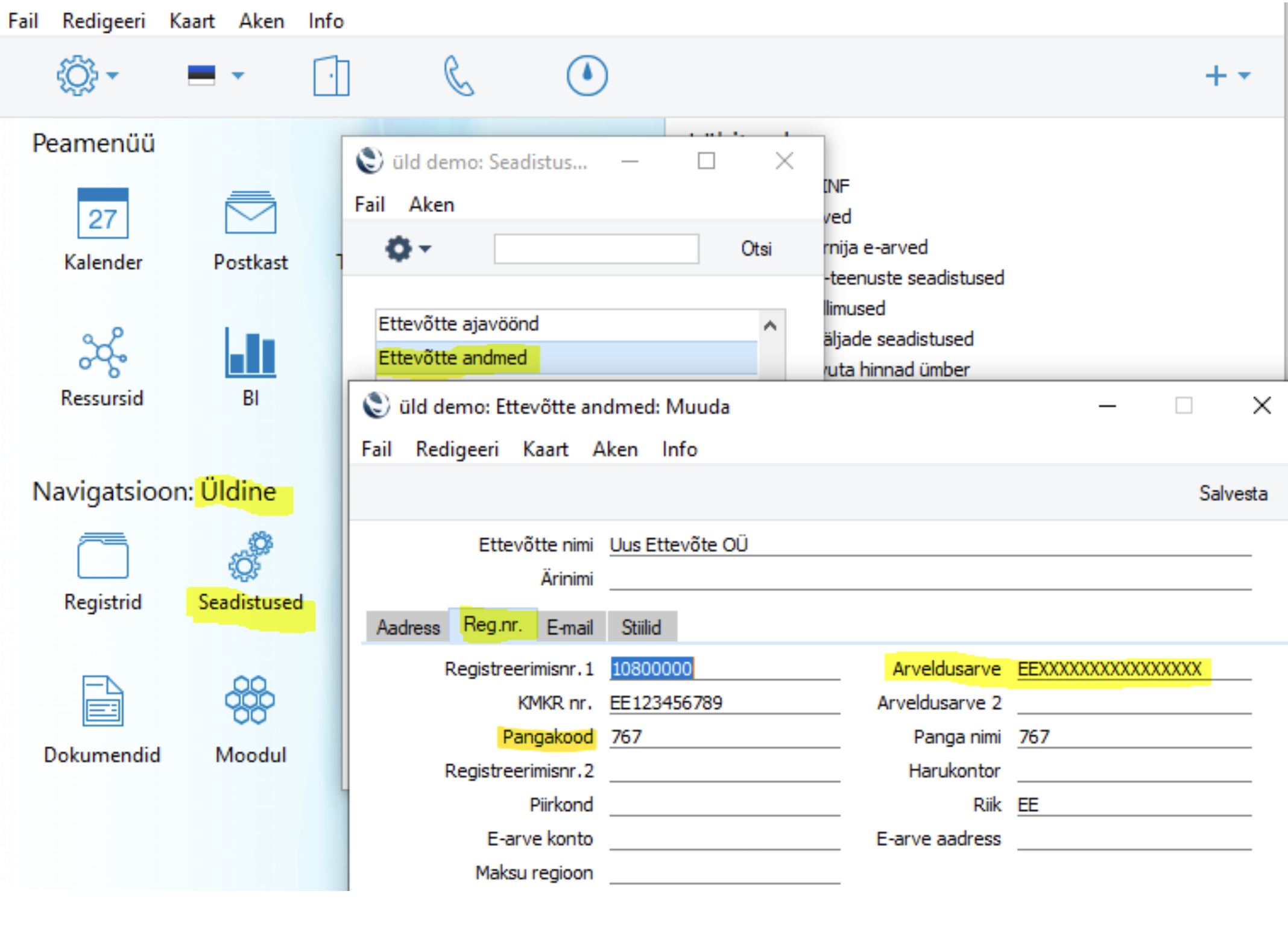Open Registrid folder icon
Image resolution: width=1288 pixels, height=938 pixels.
(103, 556)
